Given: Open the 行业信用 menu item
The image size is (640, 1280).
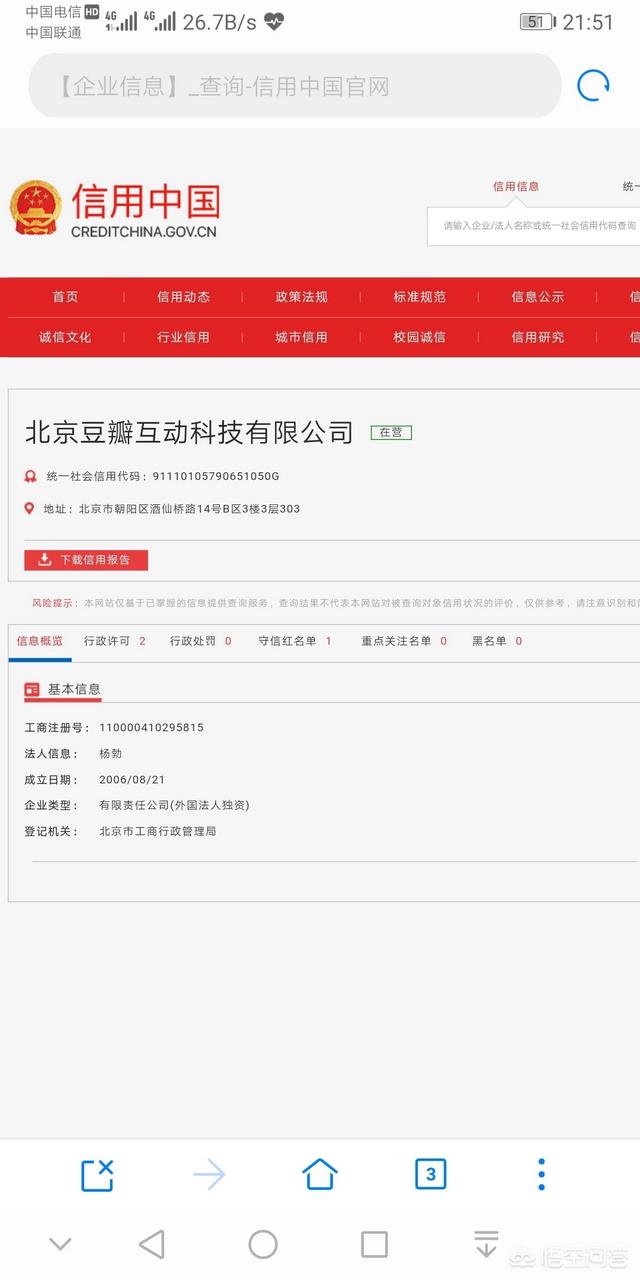Looking at the screenshot, I should (184, 337).
